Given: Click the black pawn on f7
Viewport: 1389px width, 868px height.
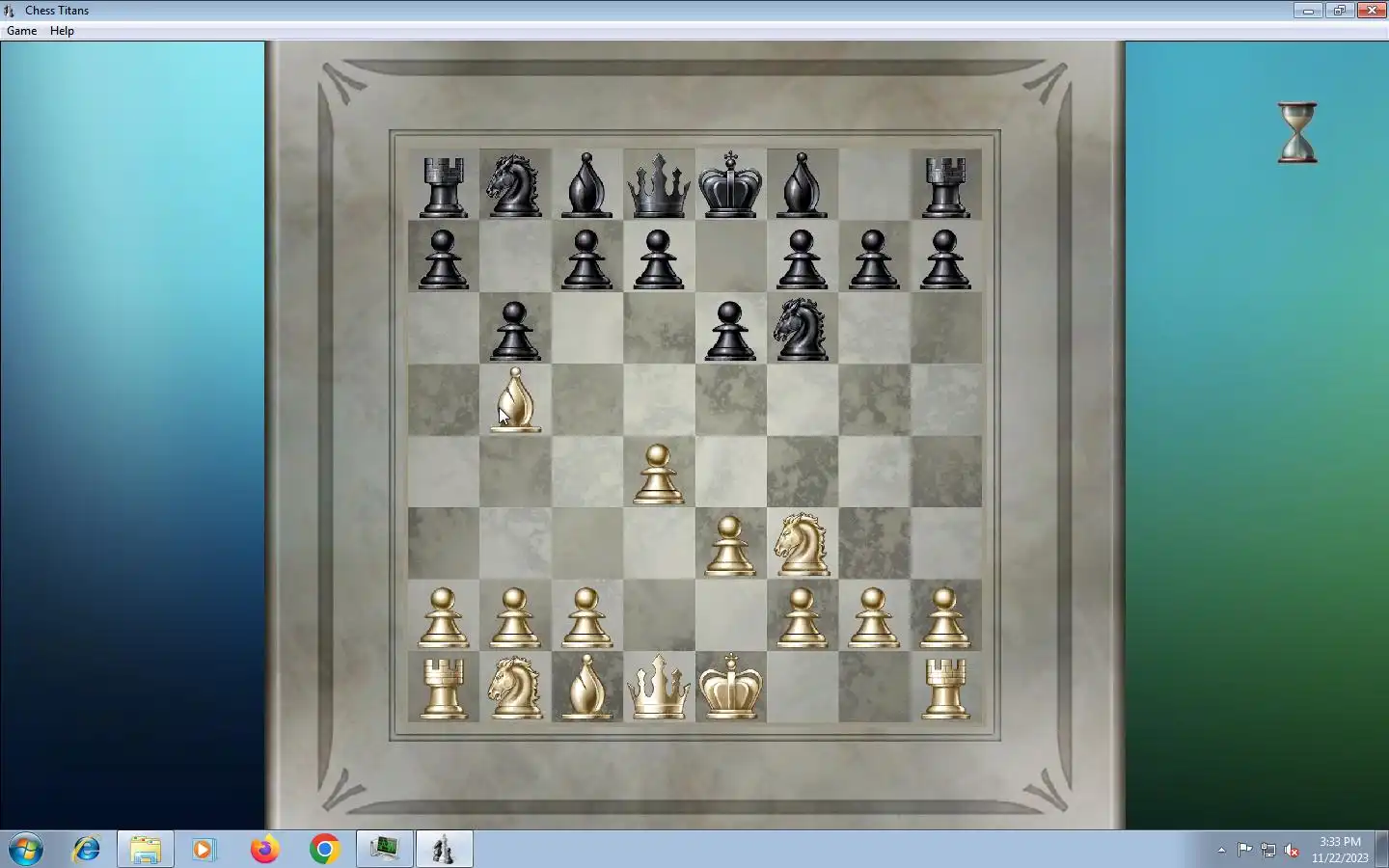Looking at the screenshot, I should coord(802,259).
